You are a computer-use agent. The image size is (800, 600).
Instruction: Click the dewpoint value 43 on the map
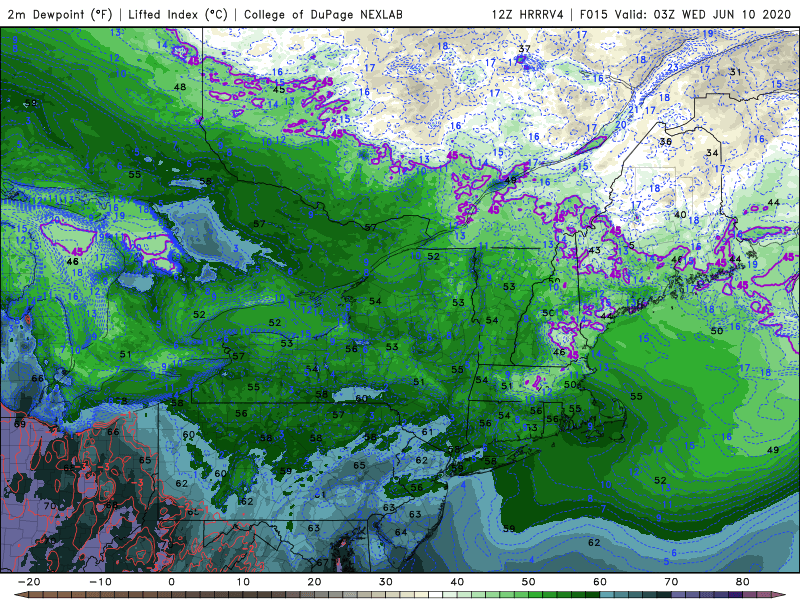coord(594,250)
